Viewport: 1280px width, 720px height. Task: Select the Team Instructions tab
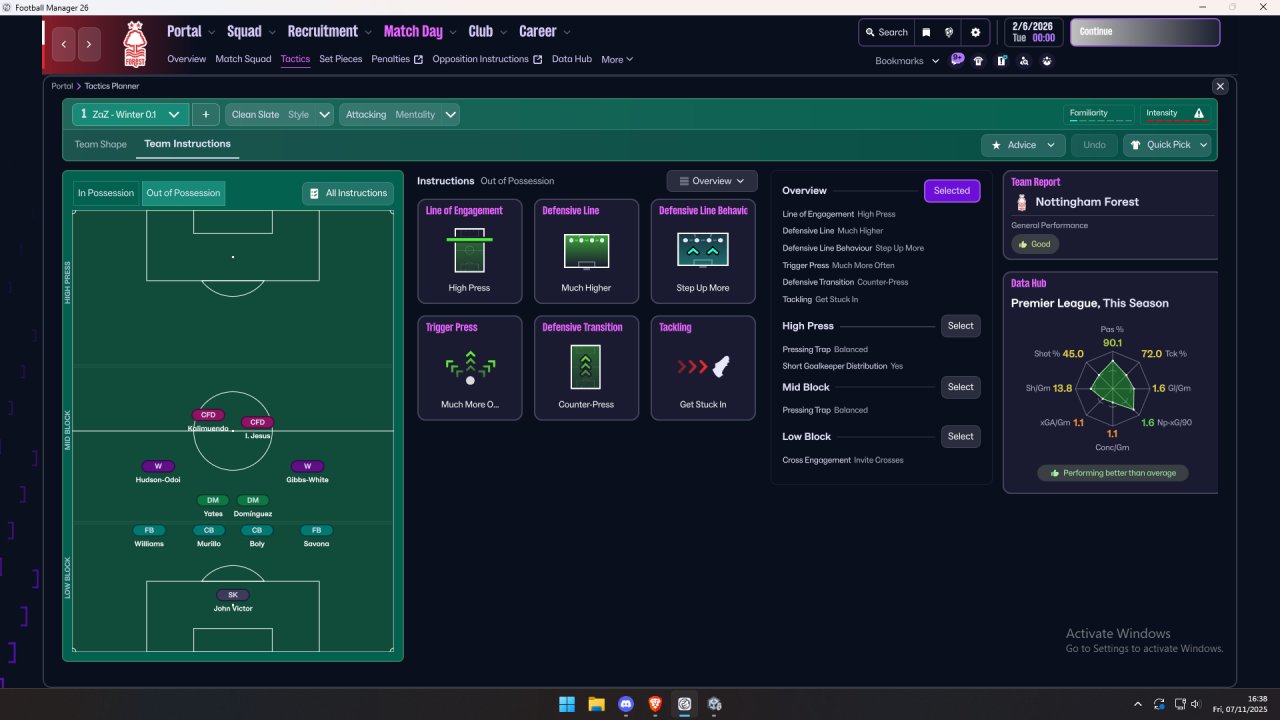187,144
